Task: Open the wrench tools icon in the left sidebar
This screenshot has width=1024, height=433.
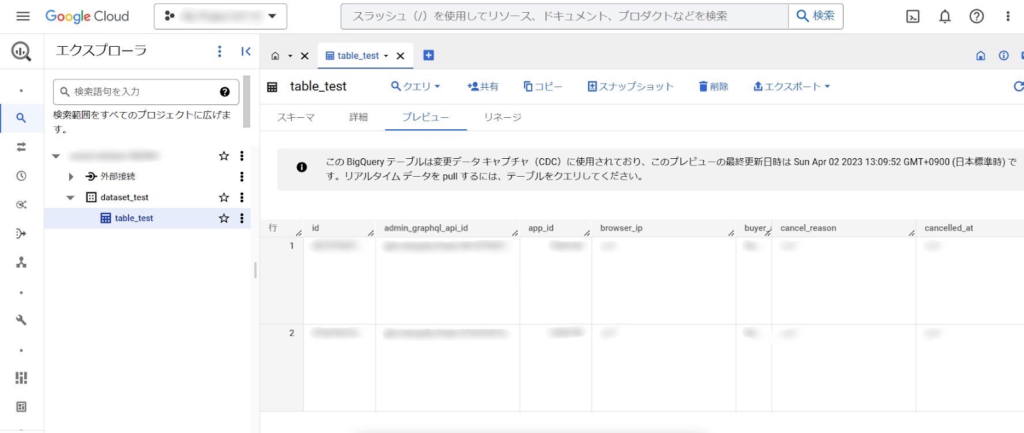Action: point(21,320)
